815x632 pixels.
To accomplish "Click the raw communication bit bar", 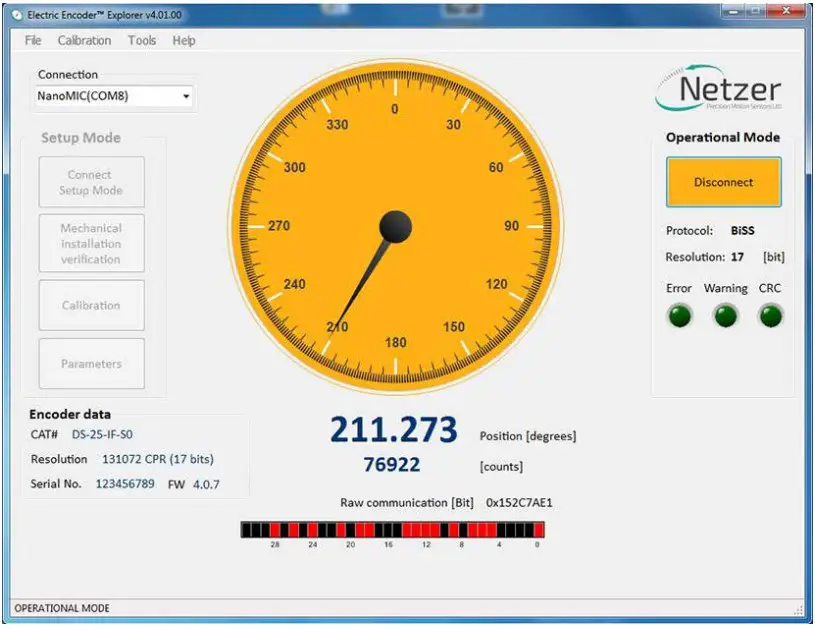I will coord(392,530).
